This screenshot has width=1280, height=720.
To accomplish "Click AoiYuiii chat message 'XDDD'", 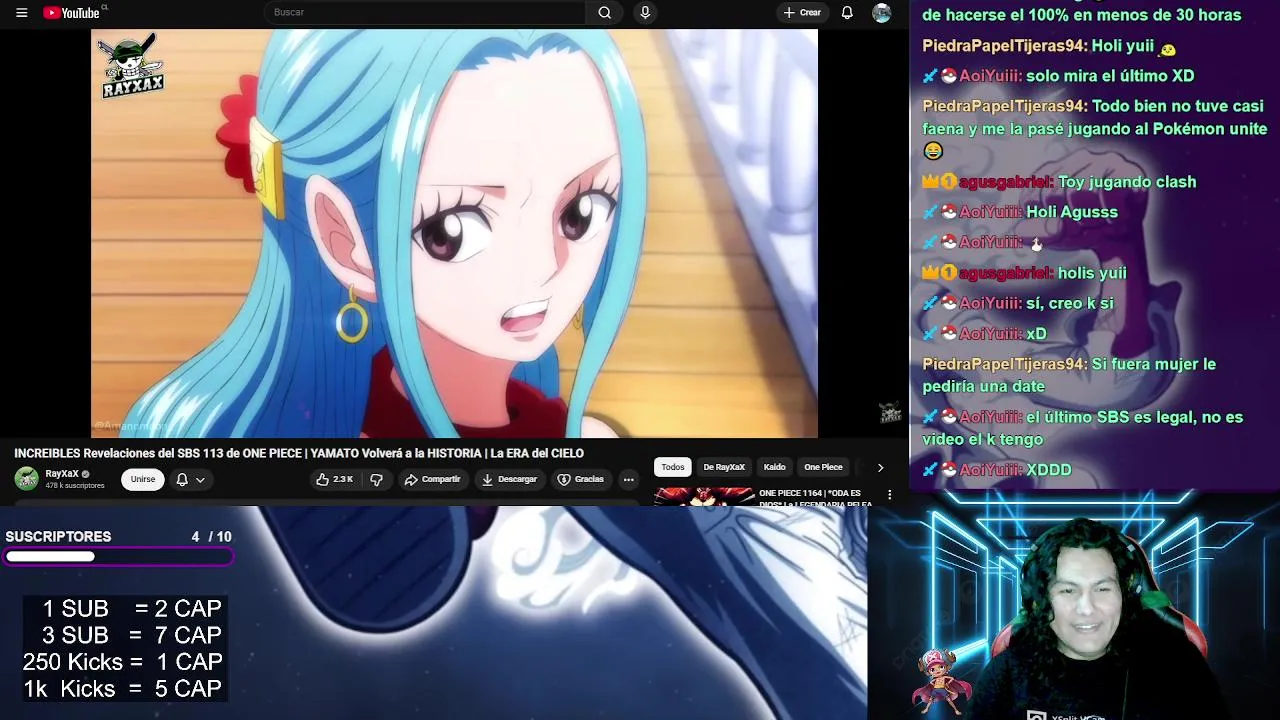I will [1048, 470].
